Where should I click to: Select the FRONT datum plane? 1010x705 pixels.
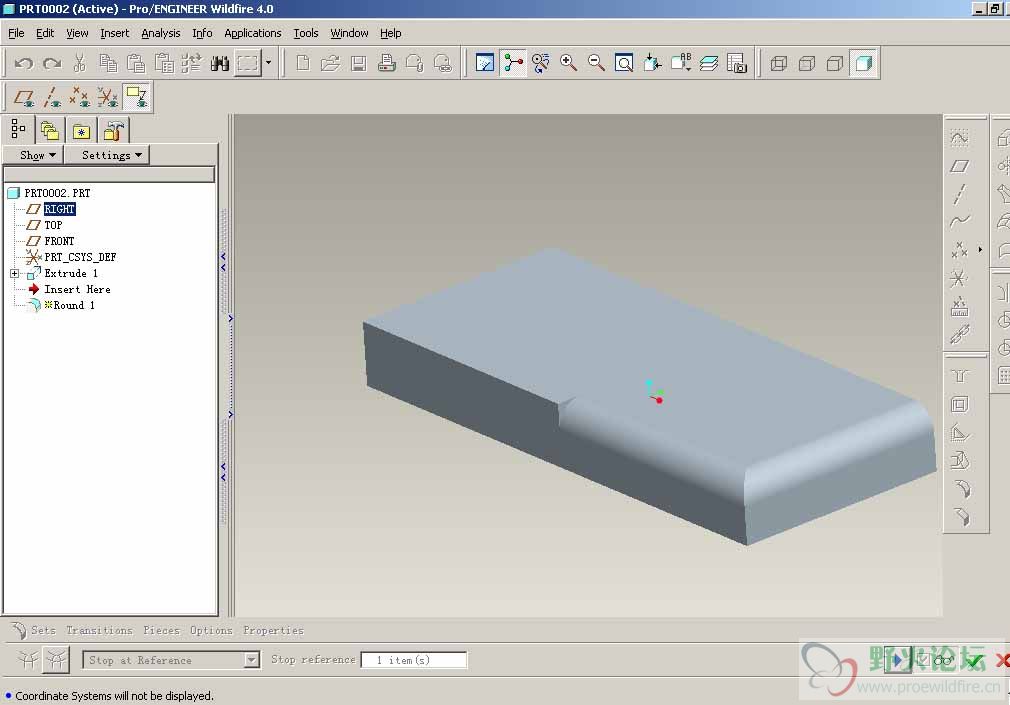coord(59,241)
